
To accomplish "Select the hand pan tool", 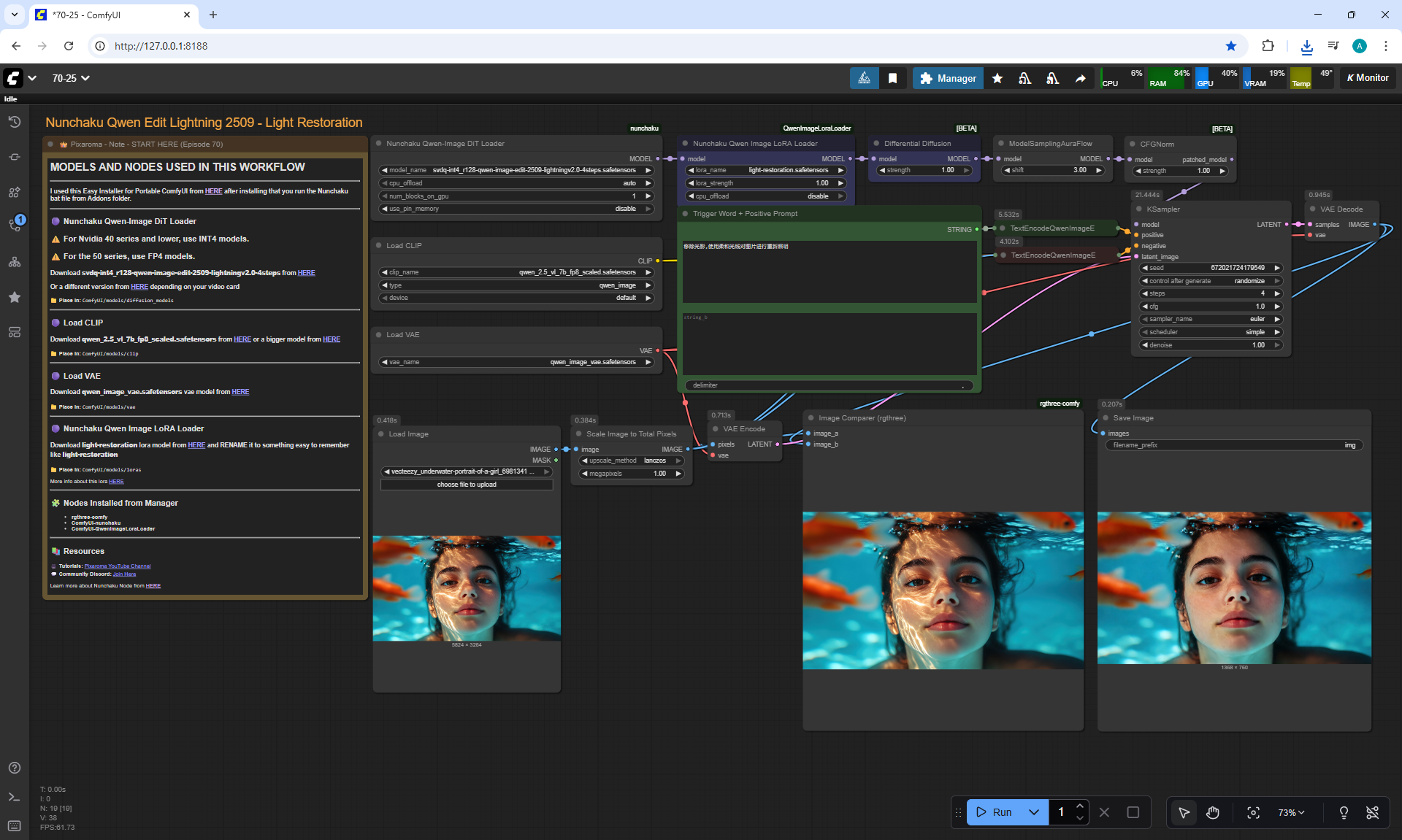I will 1213,812.
